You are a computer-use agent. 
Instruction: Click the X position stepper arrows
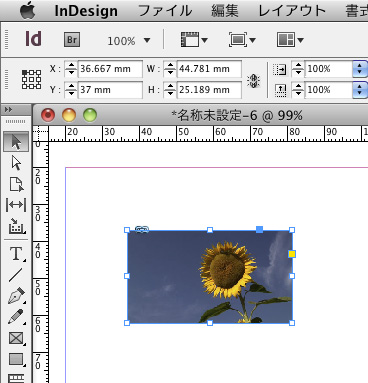click(71, 69)
